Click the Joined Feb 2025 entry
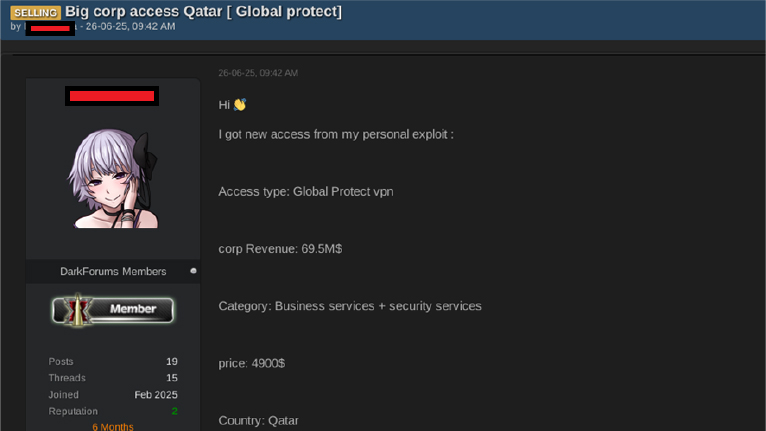Screen dimensions: 766x431 (113, 394)
